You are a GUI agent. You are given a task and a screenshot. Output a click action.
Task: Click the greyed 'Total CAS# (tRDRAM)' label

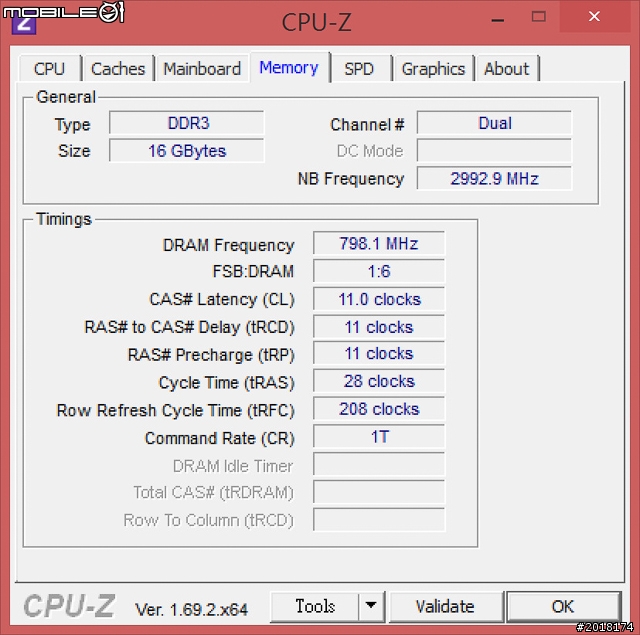click(x=213, y=493)
